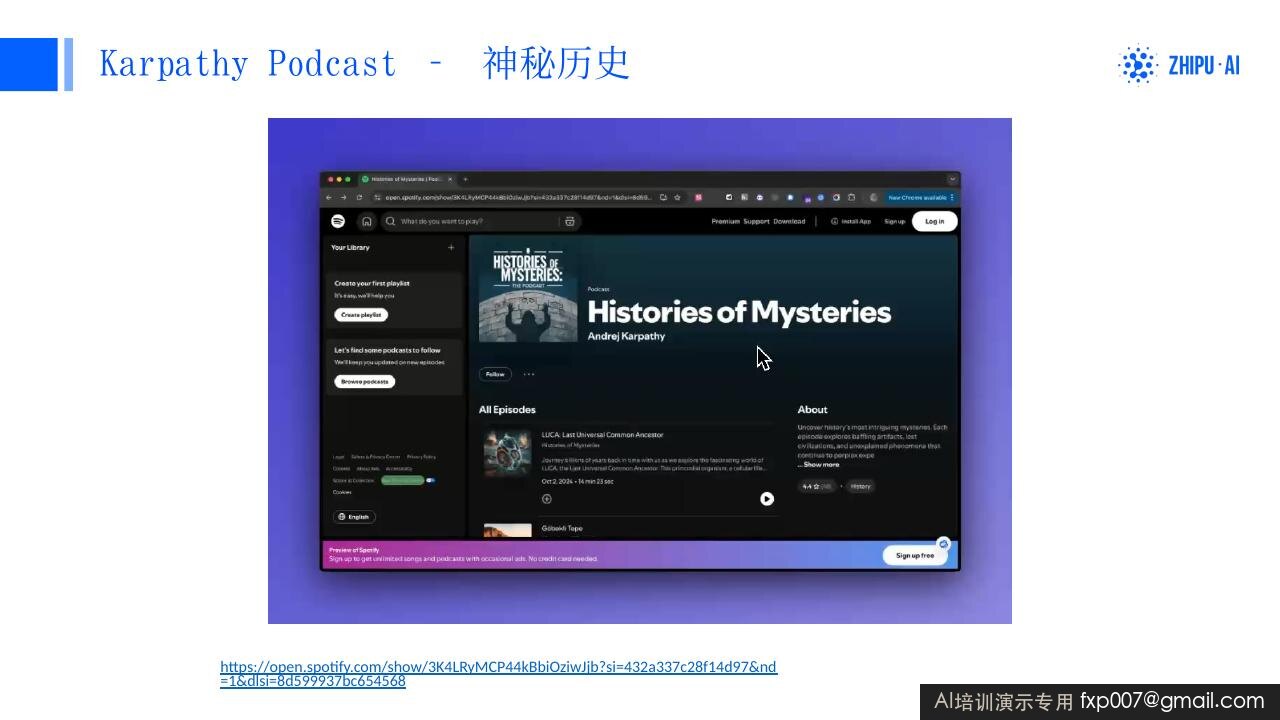Select the Histories of Mysteries browser tab

408,179
